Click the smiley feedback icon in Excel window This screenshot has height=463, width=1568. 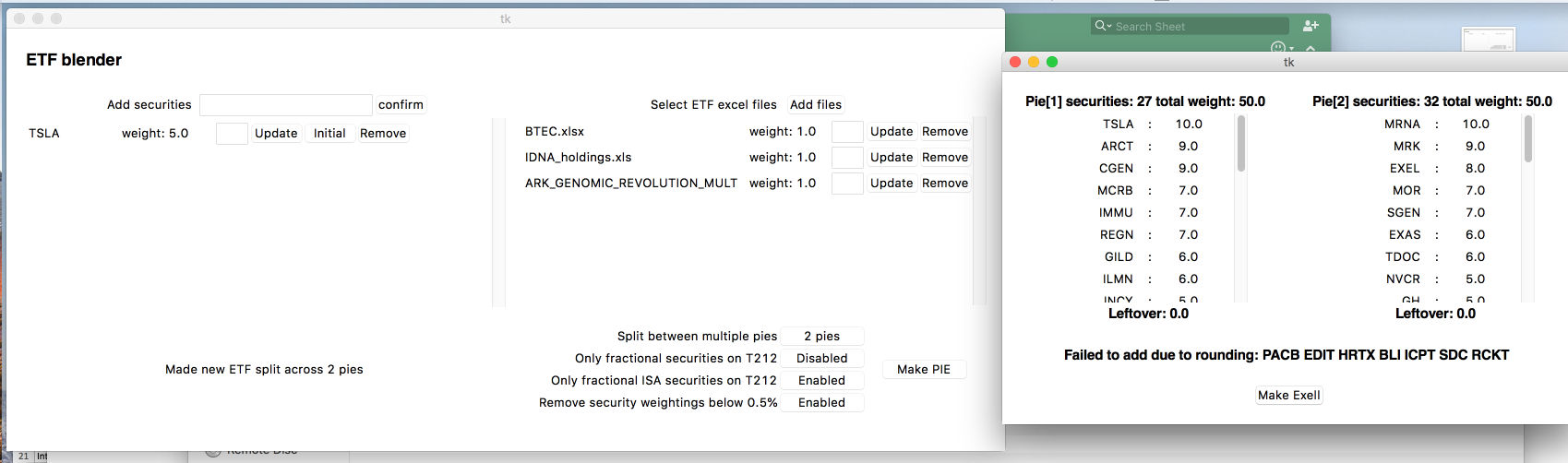[1279, 47]
